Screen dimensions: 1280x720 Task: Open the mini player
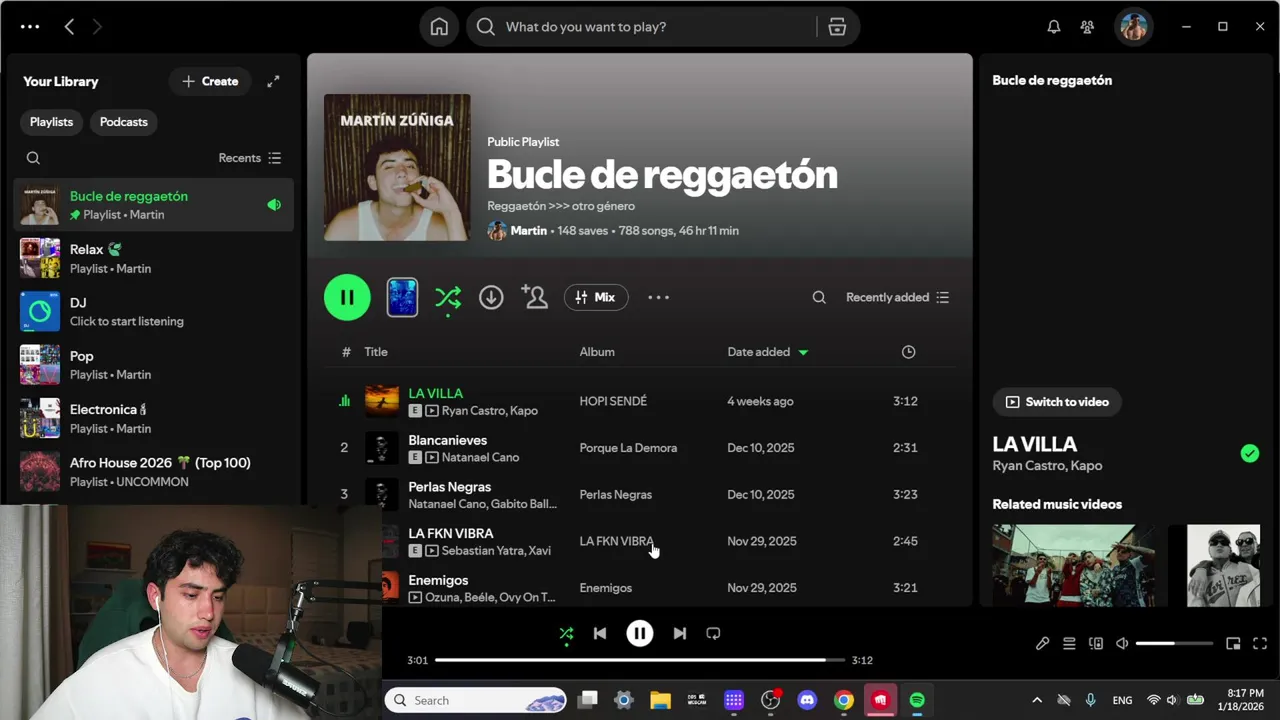click(x=1233, y=644)
